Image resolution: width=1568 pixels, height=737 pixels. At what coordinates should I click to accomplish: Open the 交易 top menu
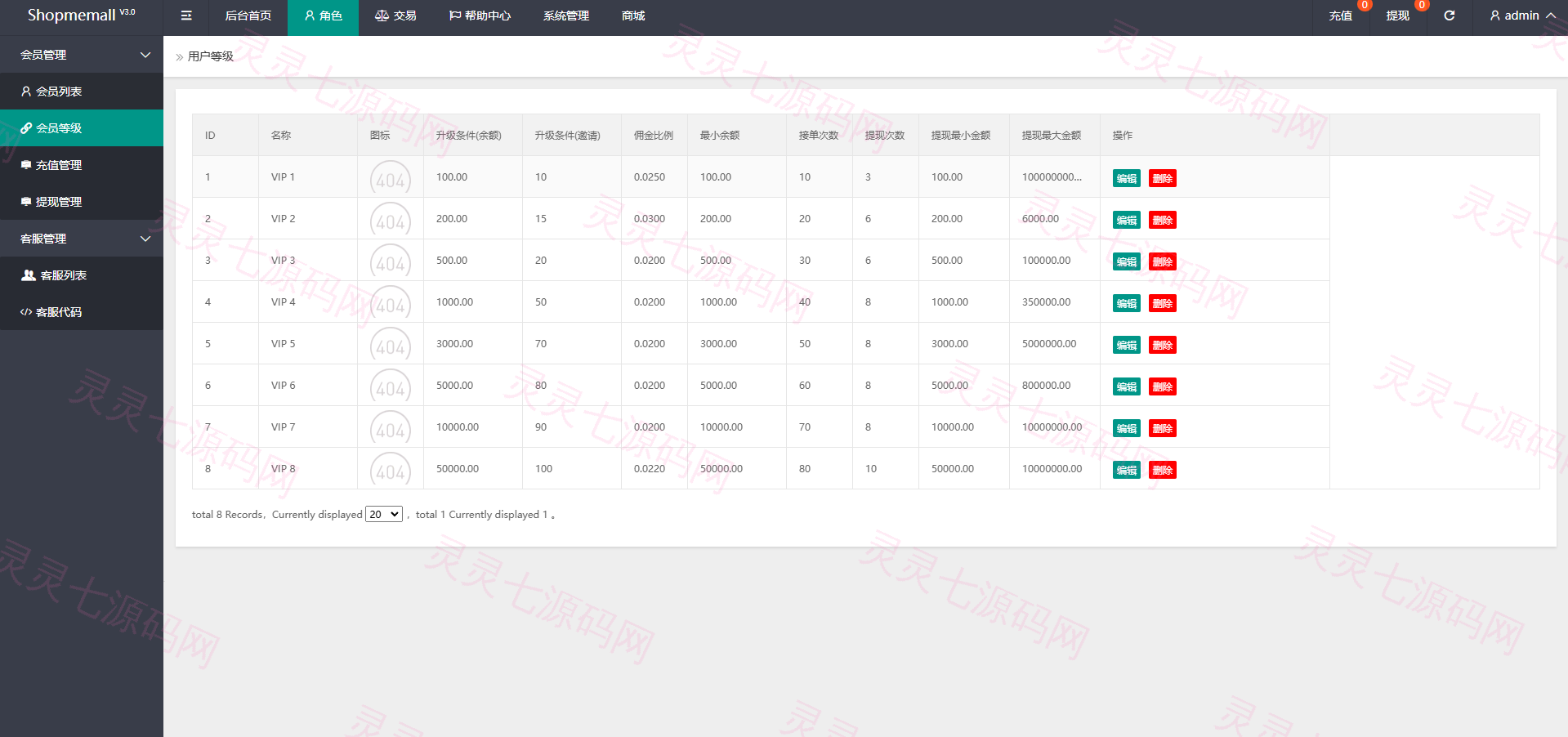(x=395, y=16)
